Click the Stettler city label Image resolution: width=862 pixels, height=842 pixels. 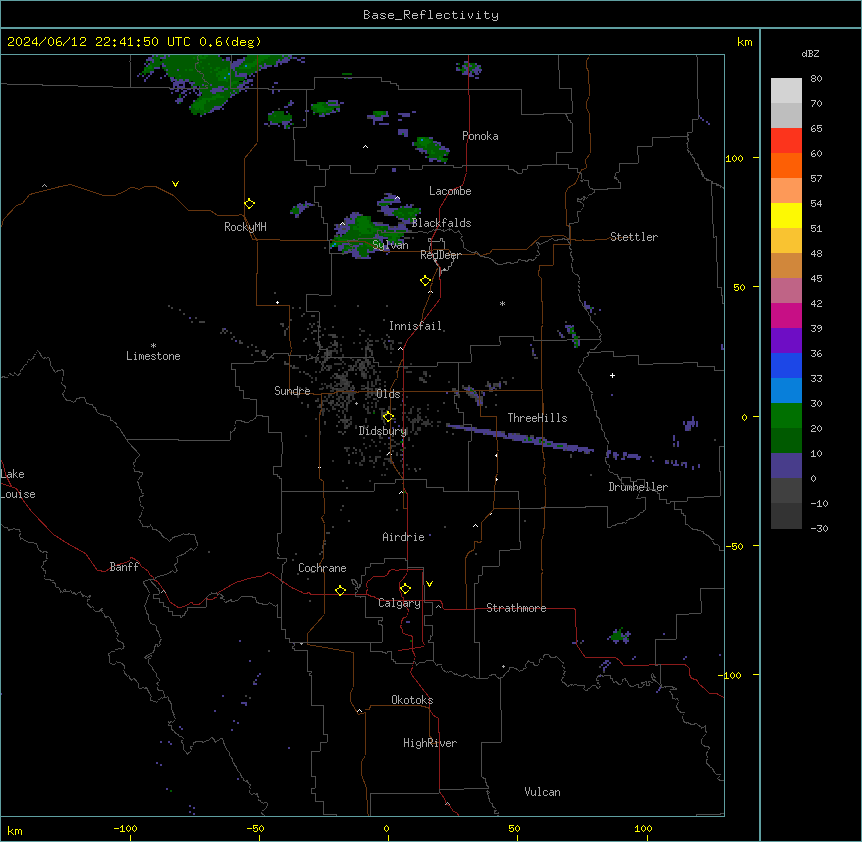(634, 237)
